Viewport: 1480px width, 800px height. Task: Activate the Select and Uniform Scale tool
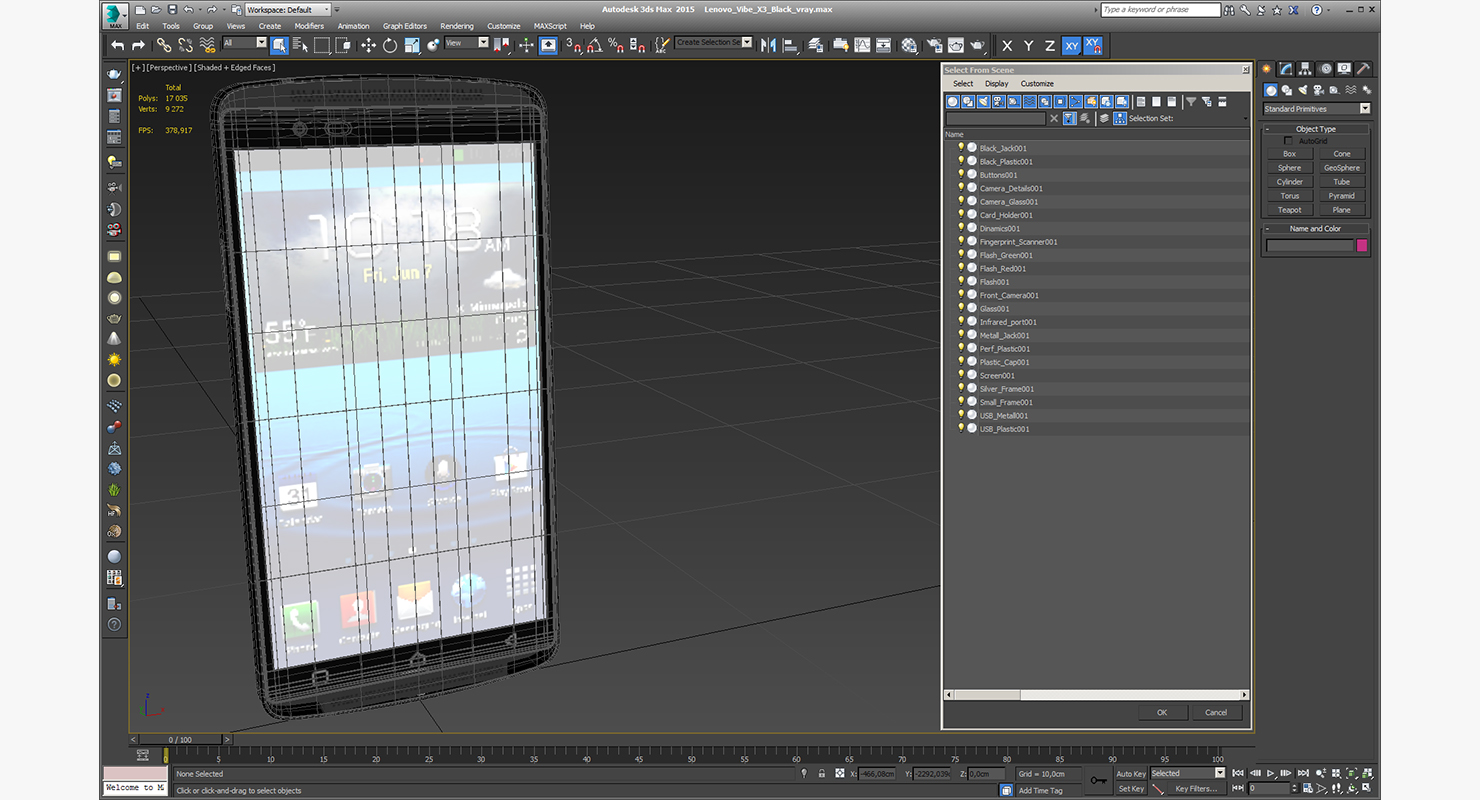[x=411, y=45]
